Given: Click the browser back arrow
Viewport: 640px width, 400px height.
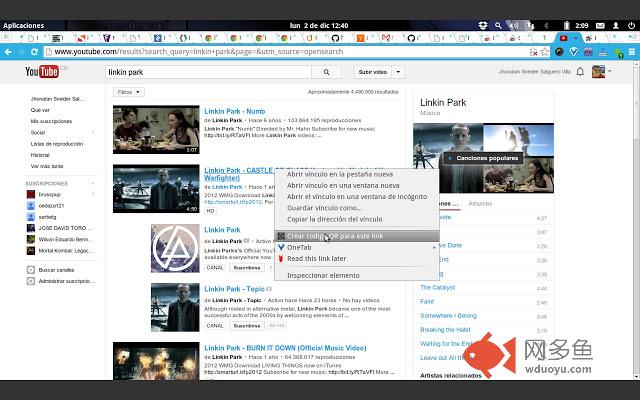Looking at the screenshot, I should pos(8,52).
